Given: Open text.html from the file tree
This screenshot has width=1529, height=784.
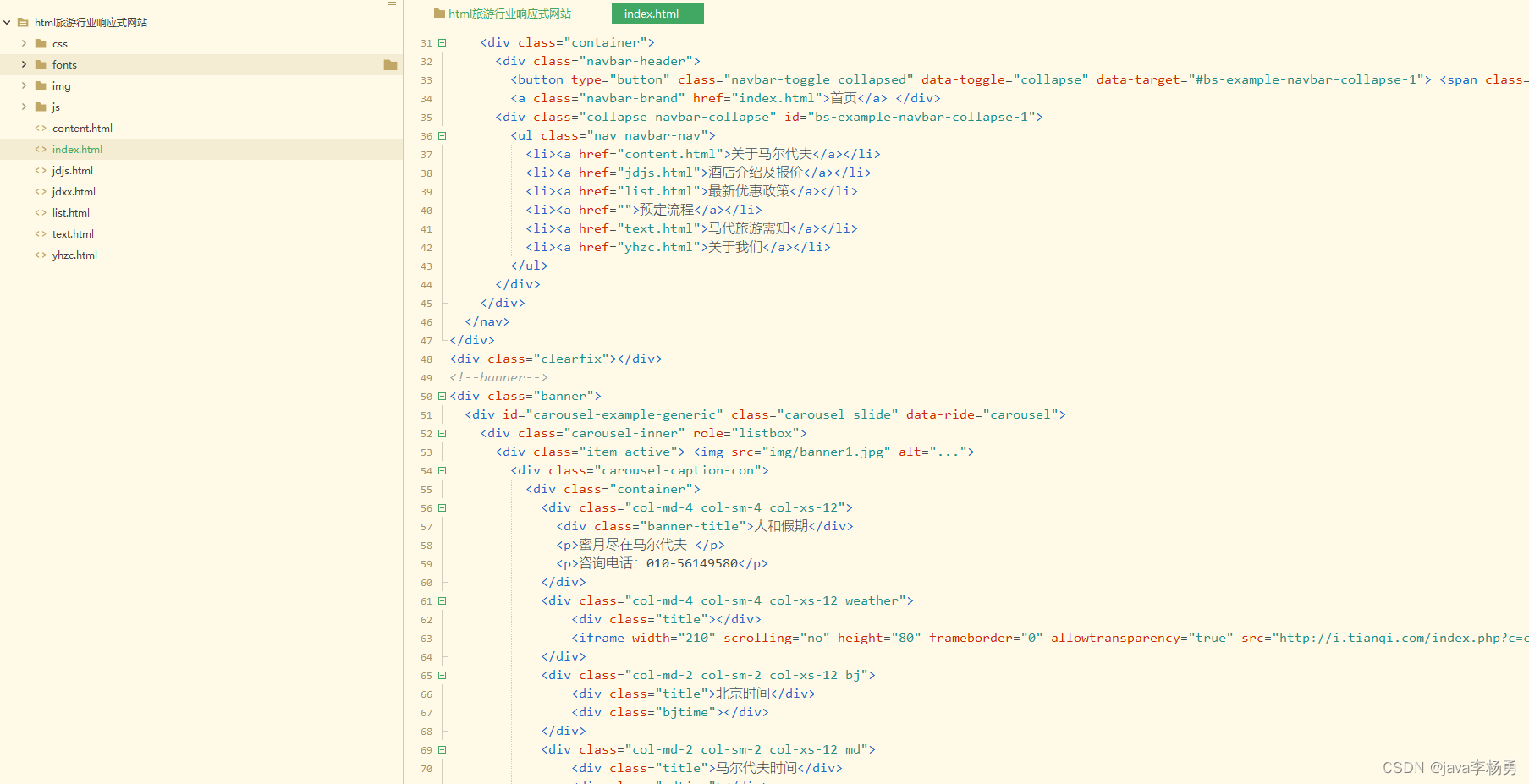Looking at the screenshot, I should [x=73, y=234].
